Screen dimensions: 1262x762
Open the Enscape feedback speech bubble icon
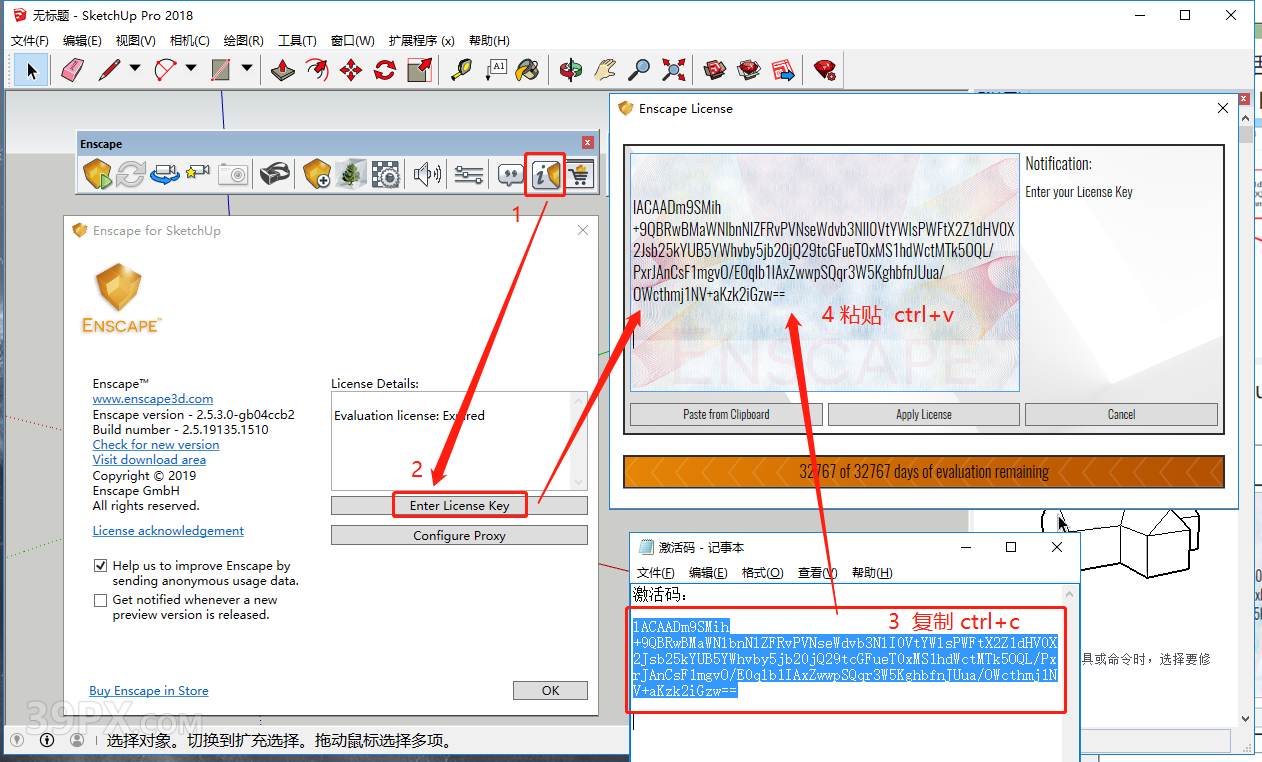point(509,173)
